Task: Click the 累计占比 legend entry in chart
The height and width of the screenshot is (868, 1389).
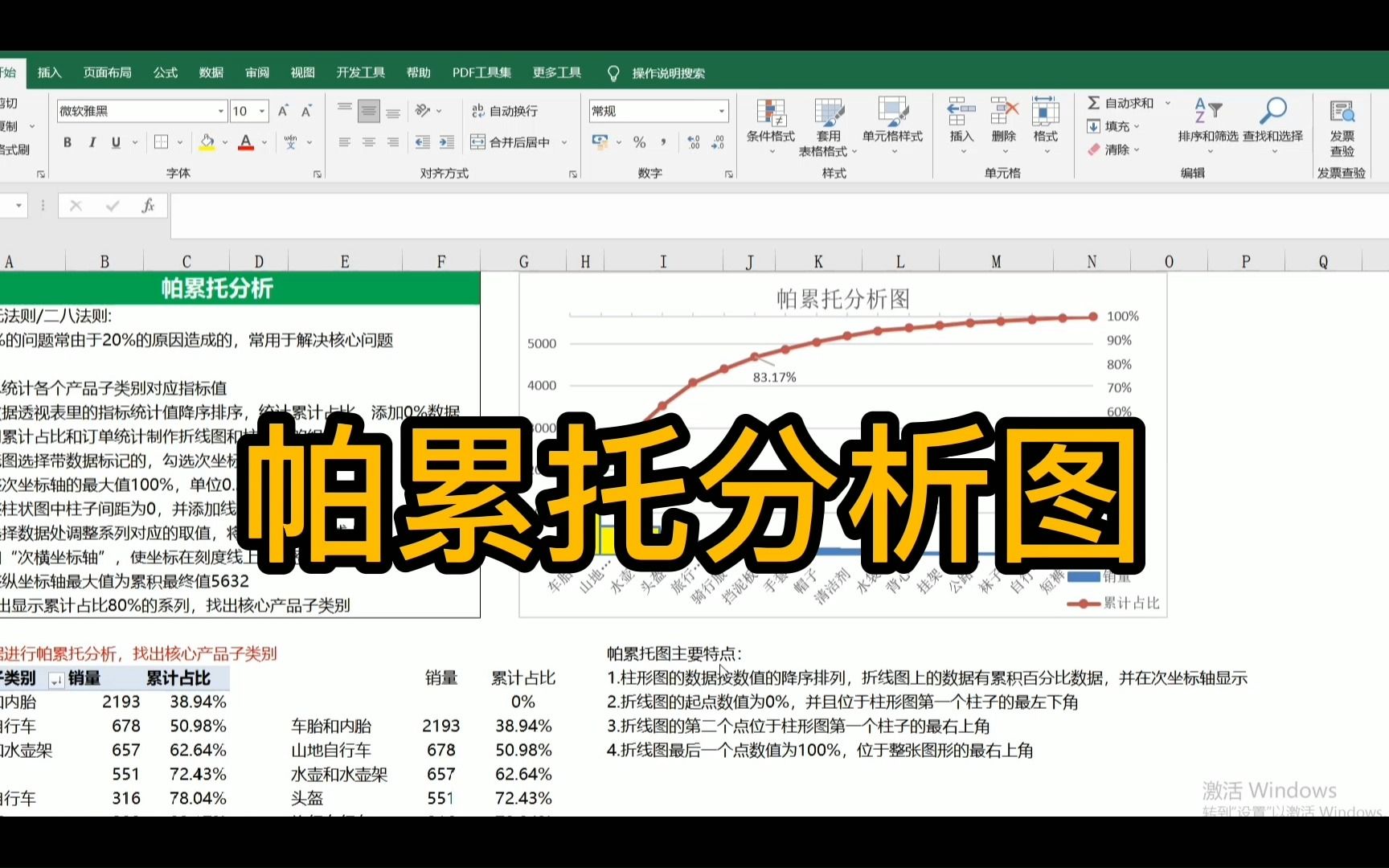Action: (1114, 603)
